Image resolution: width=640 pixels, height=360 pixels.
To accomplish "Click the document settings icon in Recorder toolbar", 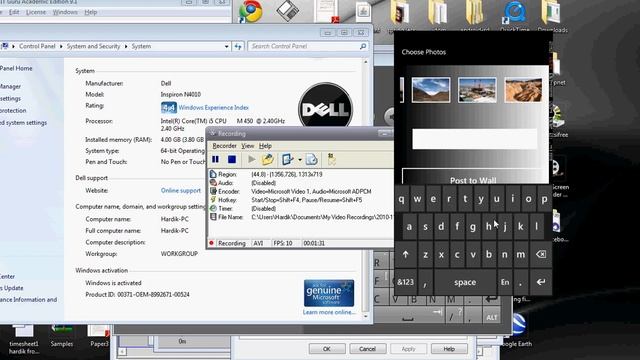I will point(311,159).
